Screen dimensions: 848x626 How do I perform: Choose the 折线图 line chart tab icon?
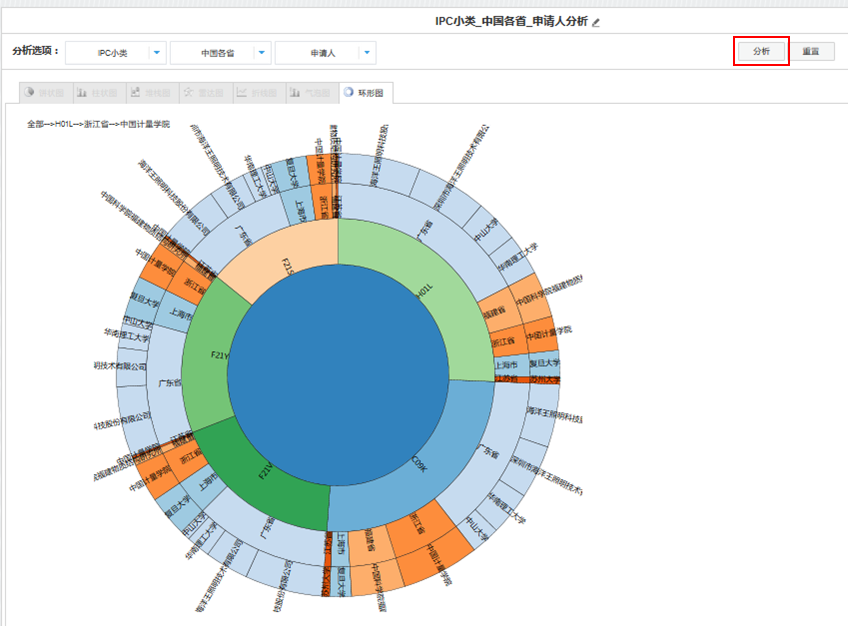[242, 93]
